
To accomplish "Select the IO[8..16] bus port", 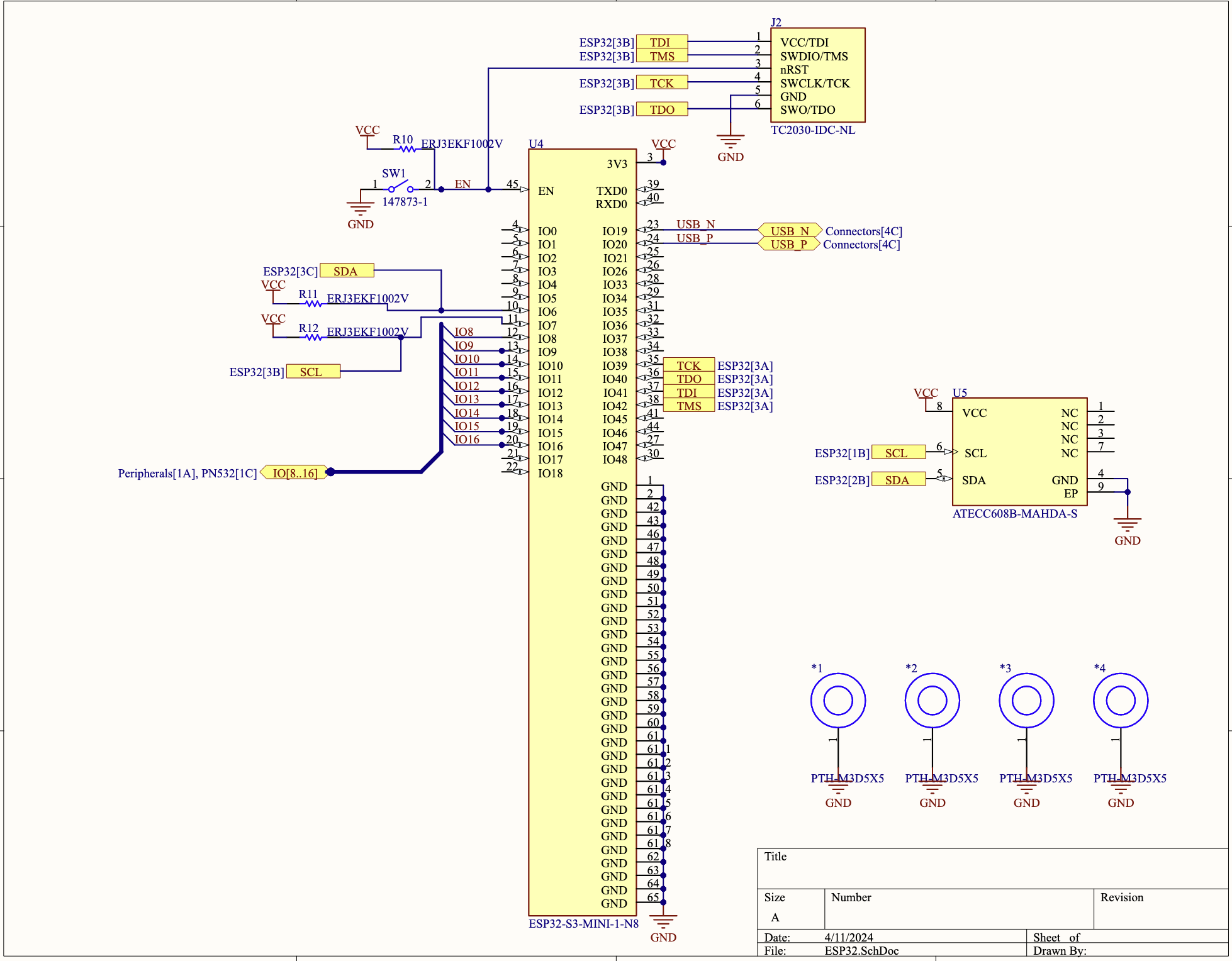I will tap(294, 473).
